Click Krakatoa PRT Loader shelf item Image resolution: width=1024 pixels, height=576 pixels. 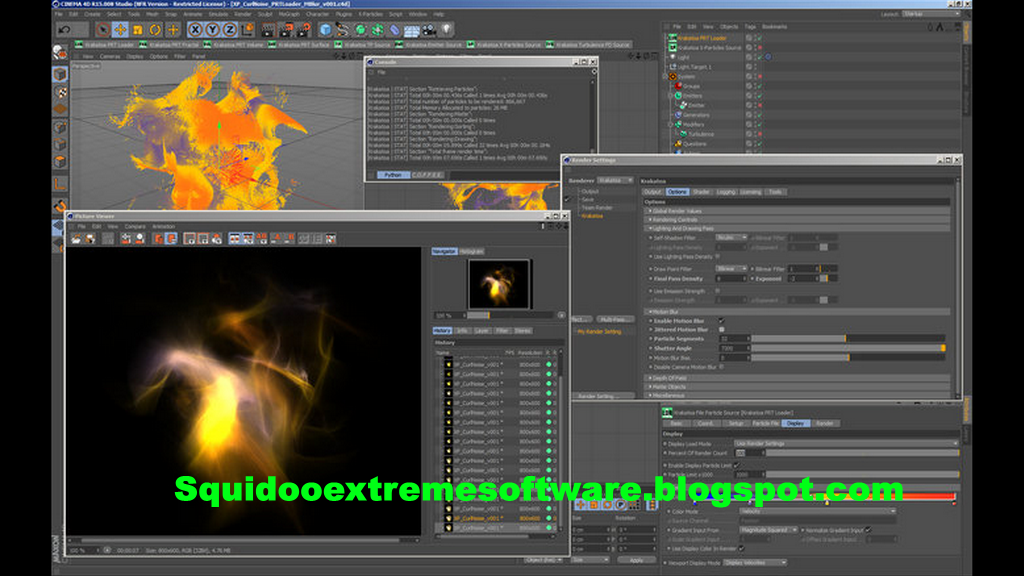click(104, 44)
